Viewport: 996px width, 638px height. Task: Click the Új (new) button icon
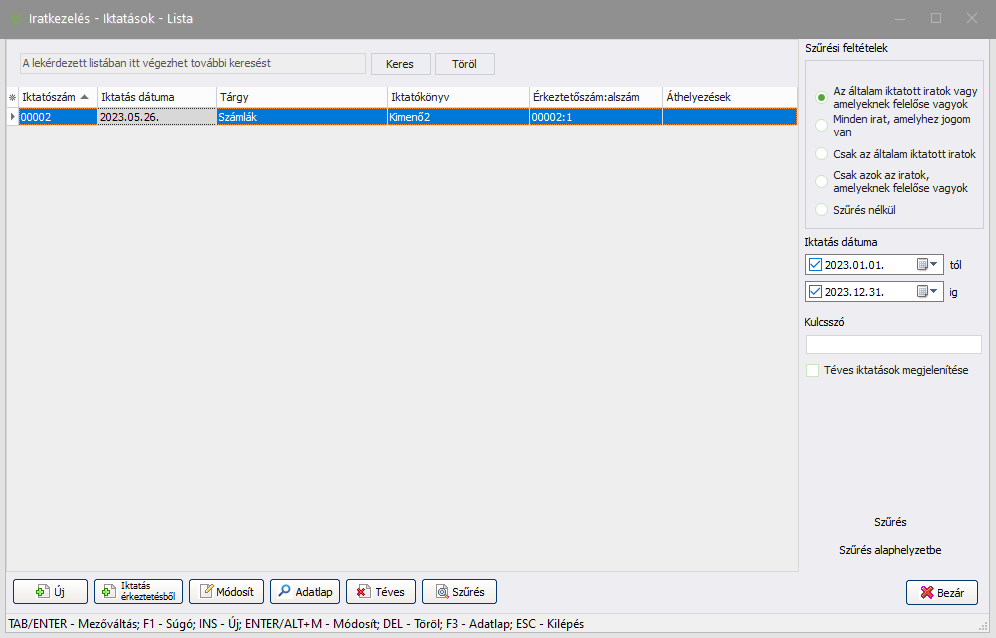click(43, 592)
